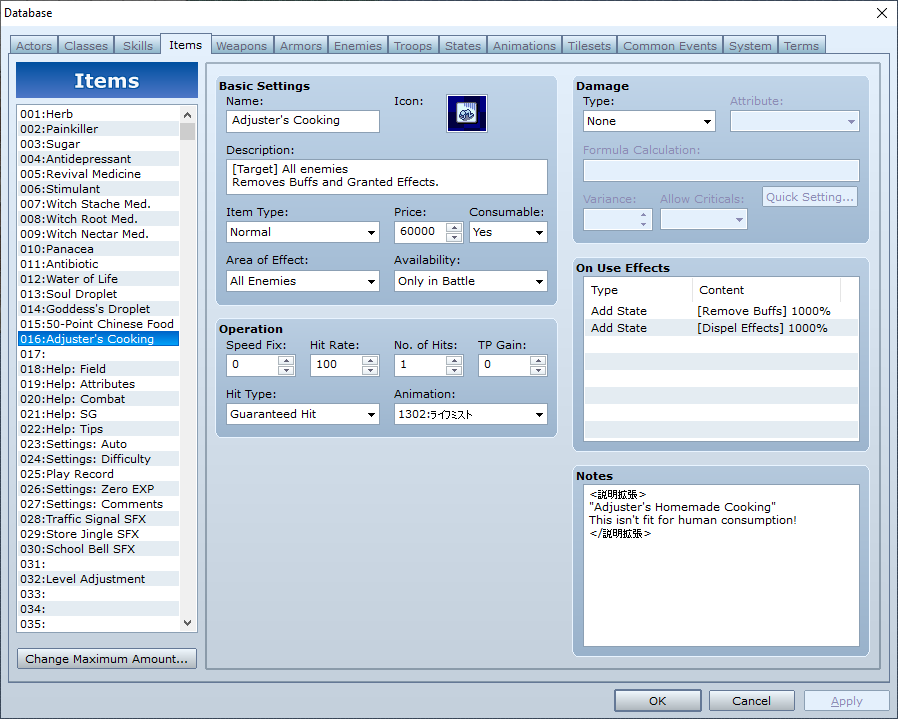Image resolution: width=898 pixels, height=719 pixels.
Task: Open the Common Events tab
Action: point(669,46)
